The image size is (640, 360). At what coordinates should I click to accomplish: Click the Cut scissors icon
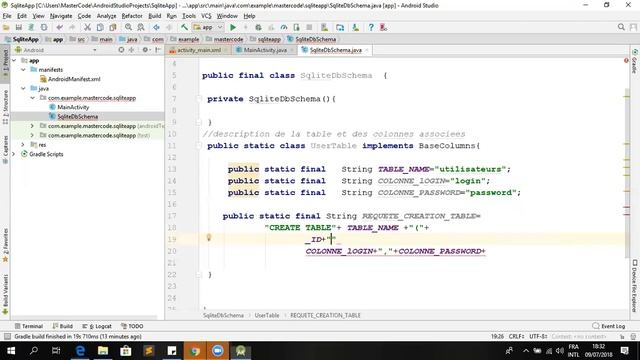pyautogui.click(x=87, y=27)
